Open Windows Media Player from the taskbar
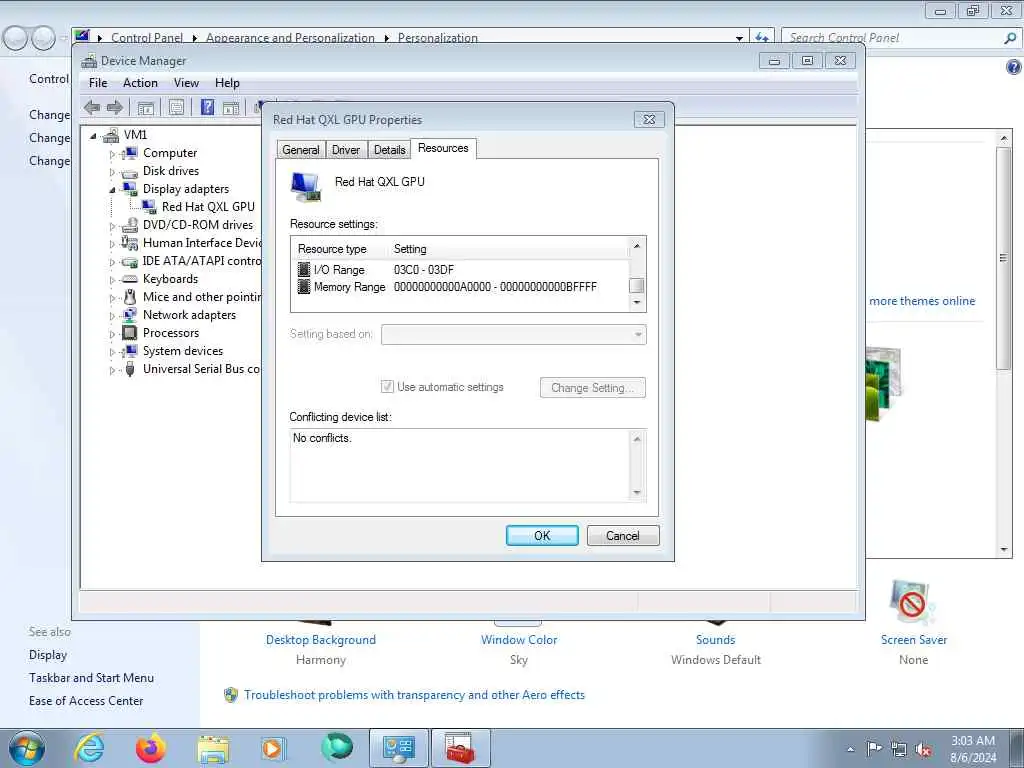This screenshot has width=1024, height=768. (x=272, y=748)
